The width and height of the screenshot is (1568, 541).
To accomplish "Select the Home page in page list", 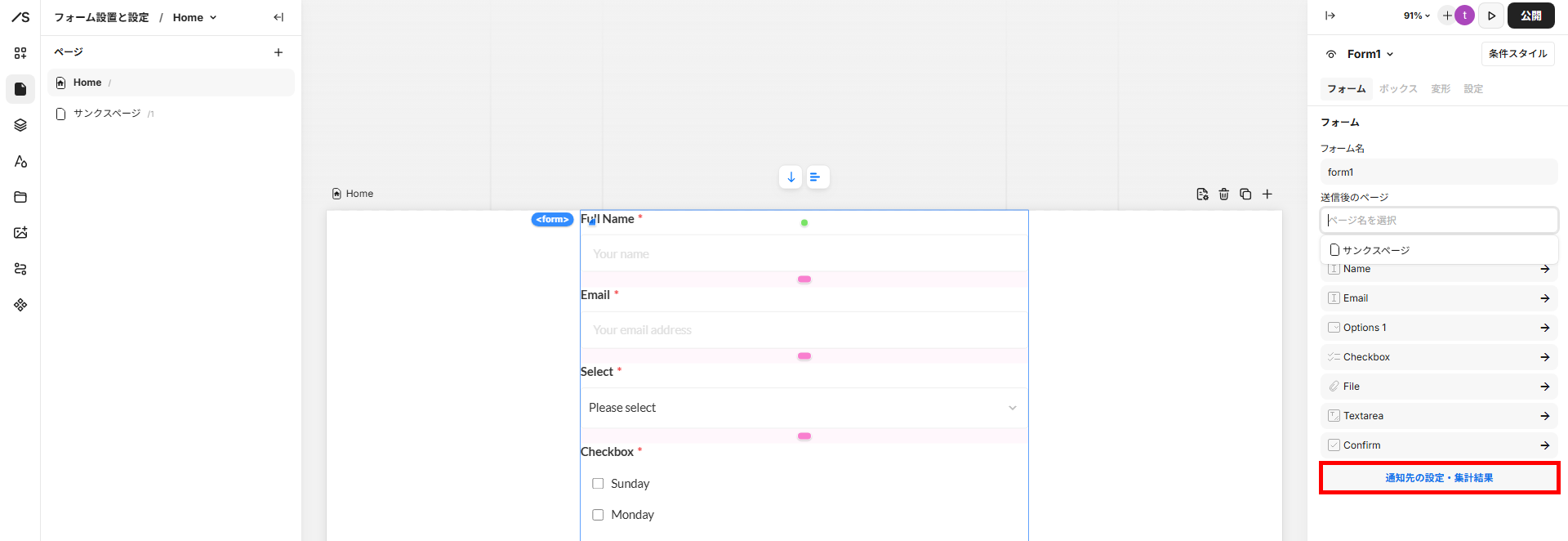I will click(x=171, y=83).
